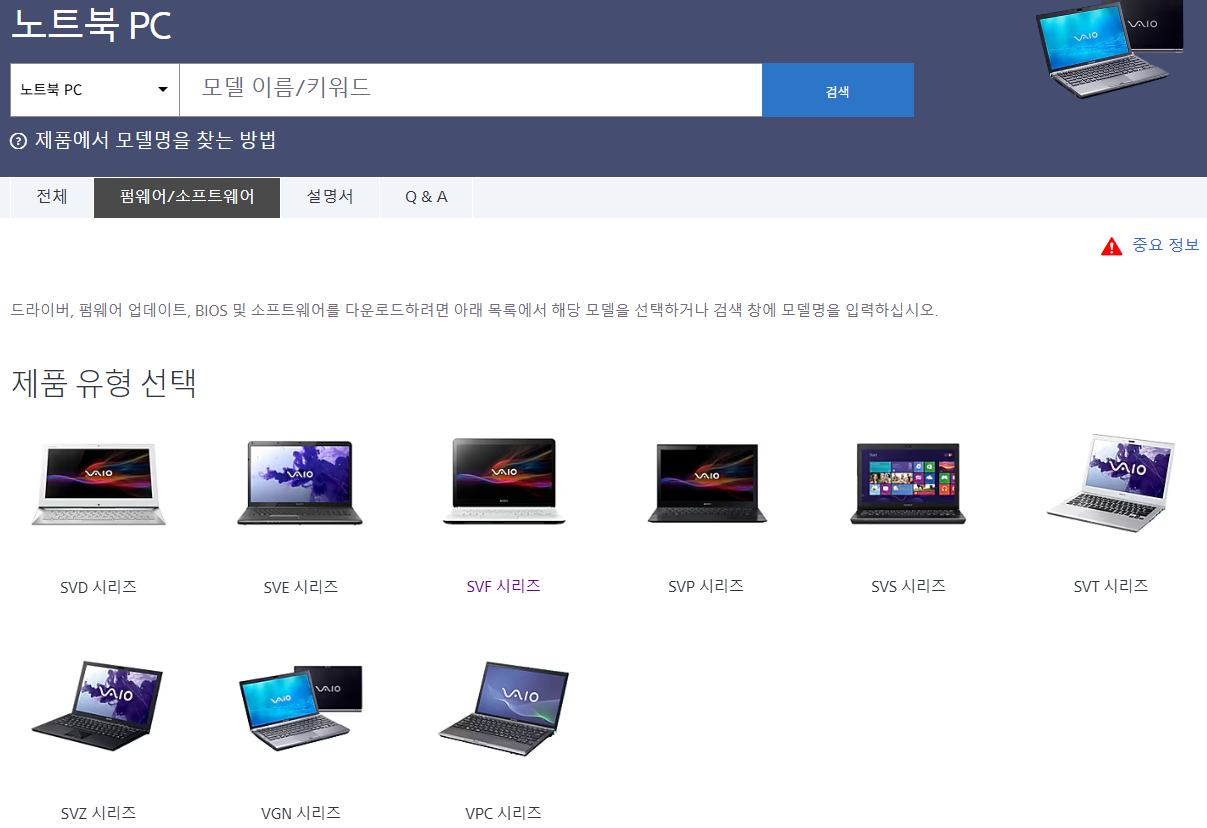Click the 모델 이름/키워드 search field
The height and width of the screenshot is (828, 1207).
(471, 90)
